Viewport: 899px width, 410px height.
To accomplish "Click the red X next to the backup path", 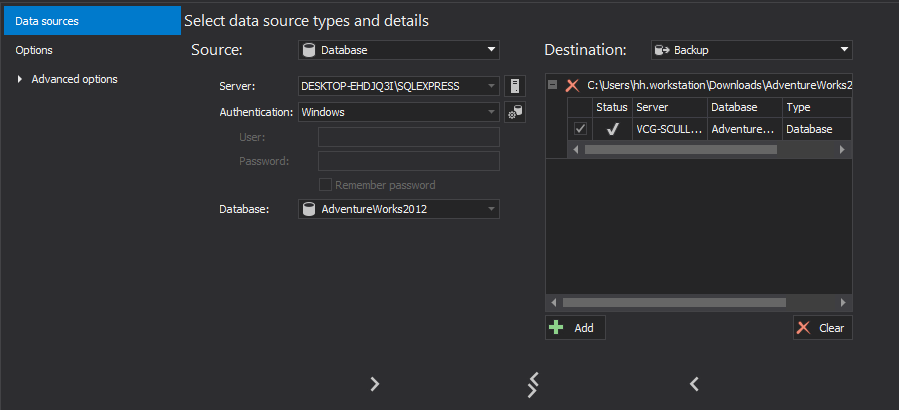I will pyautogui.click(x=572, y=86).
